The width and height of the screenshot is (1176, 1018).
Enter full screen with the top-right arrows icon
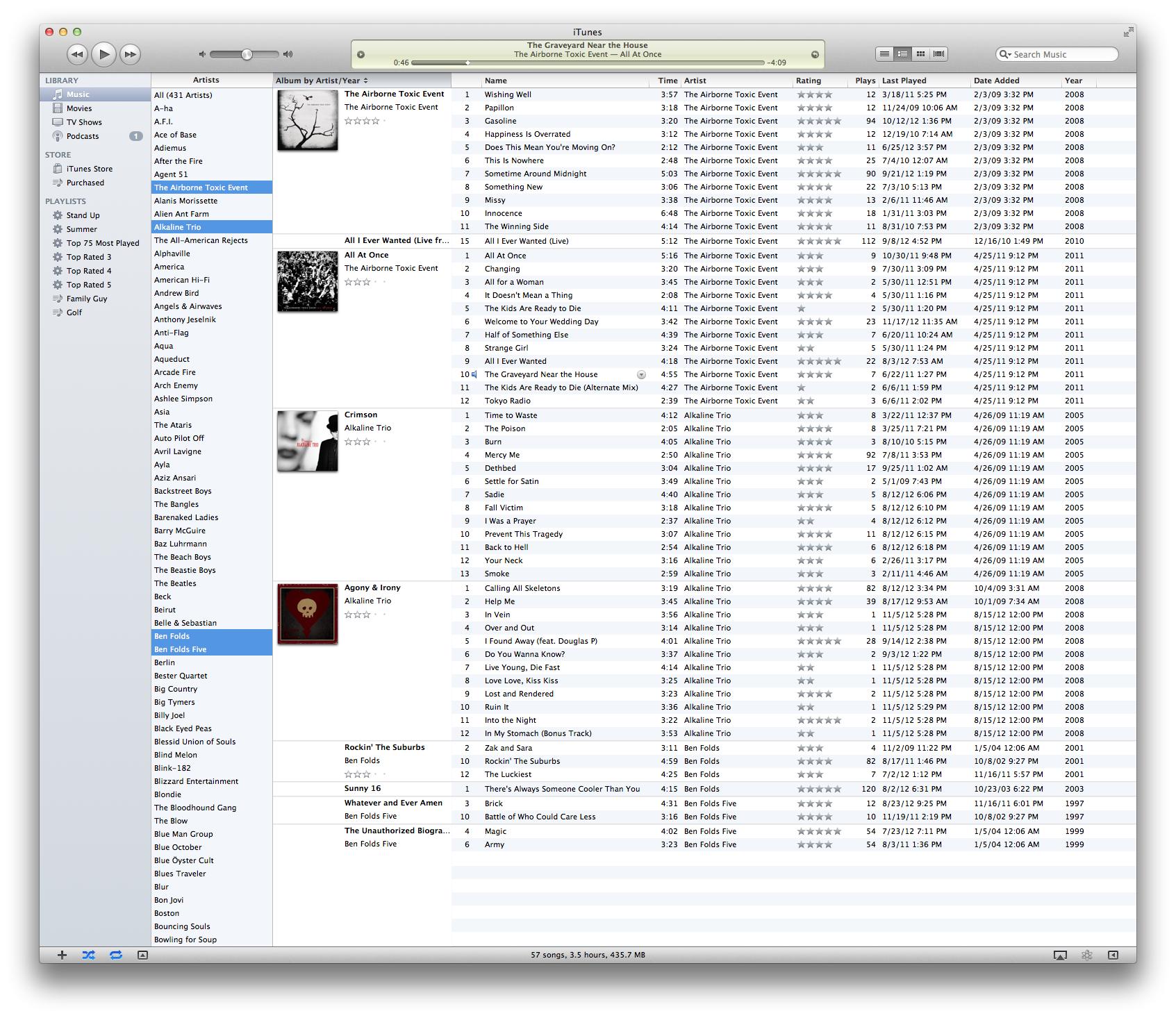tap(1128, 32)
